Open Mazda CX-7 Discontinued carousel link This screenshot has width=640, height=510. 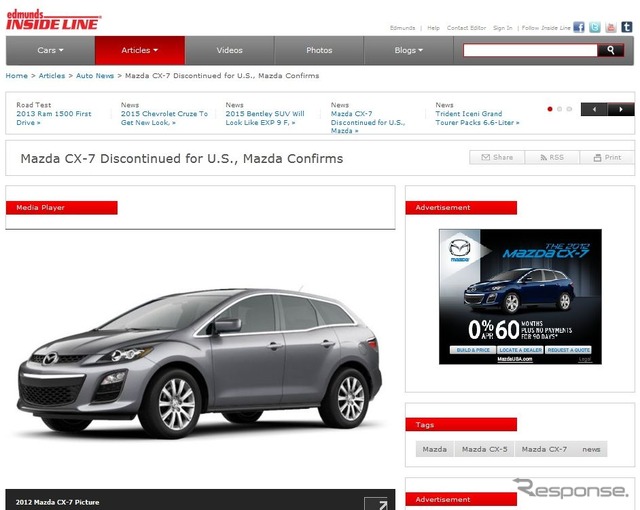tap(368, 122)
